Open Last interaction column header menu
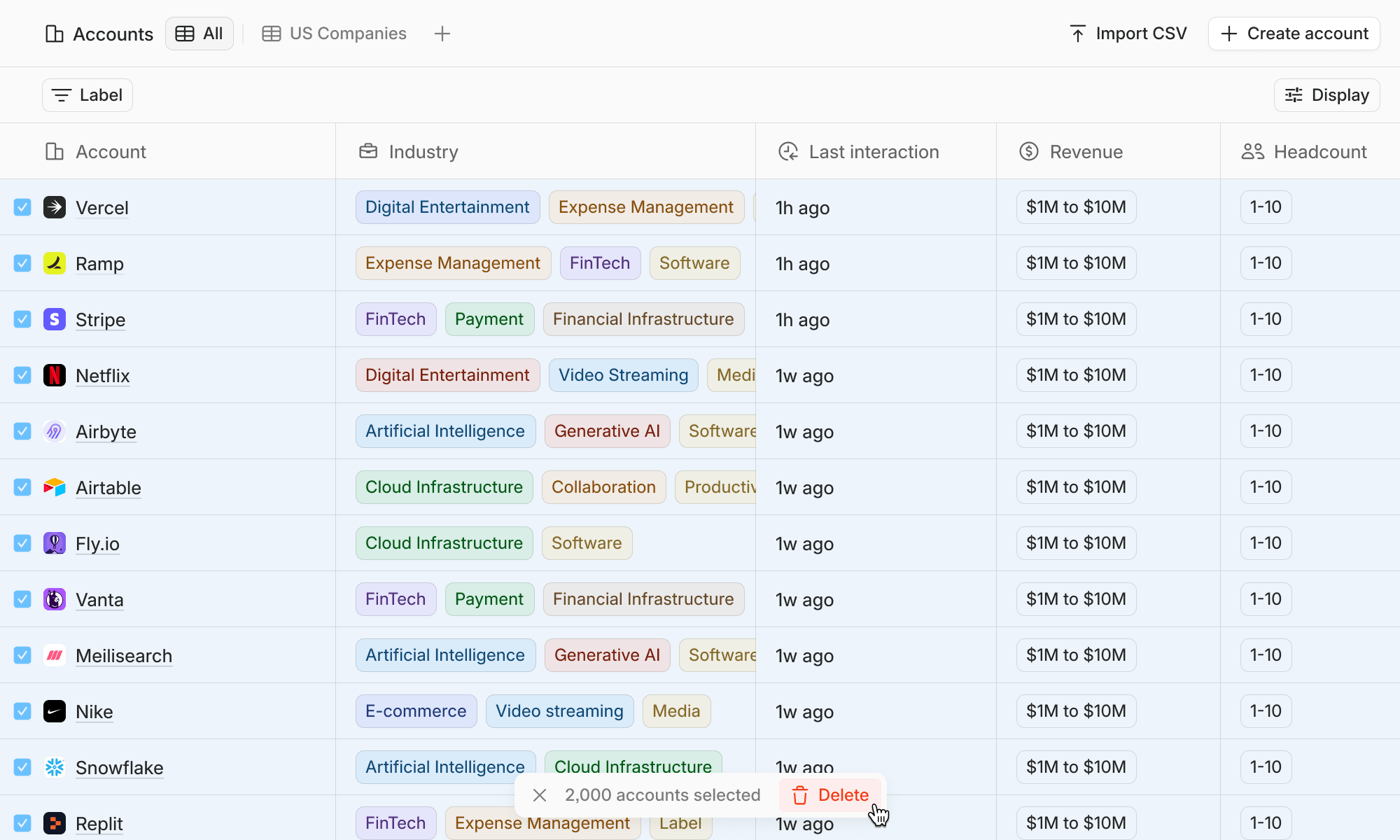 click(x=874, y=152)
